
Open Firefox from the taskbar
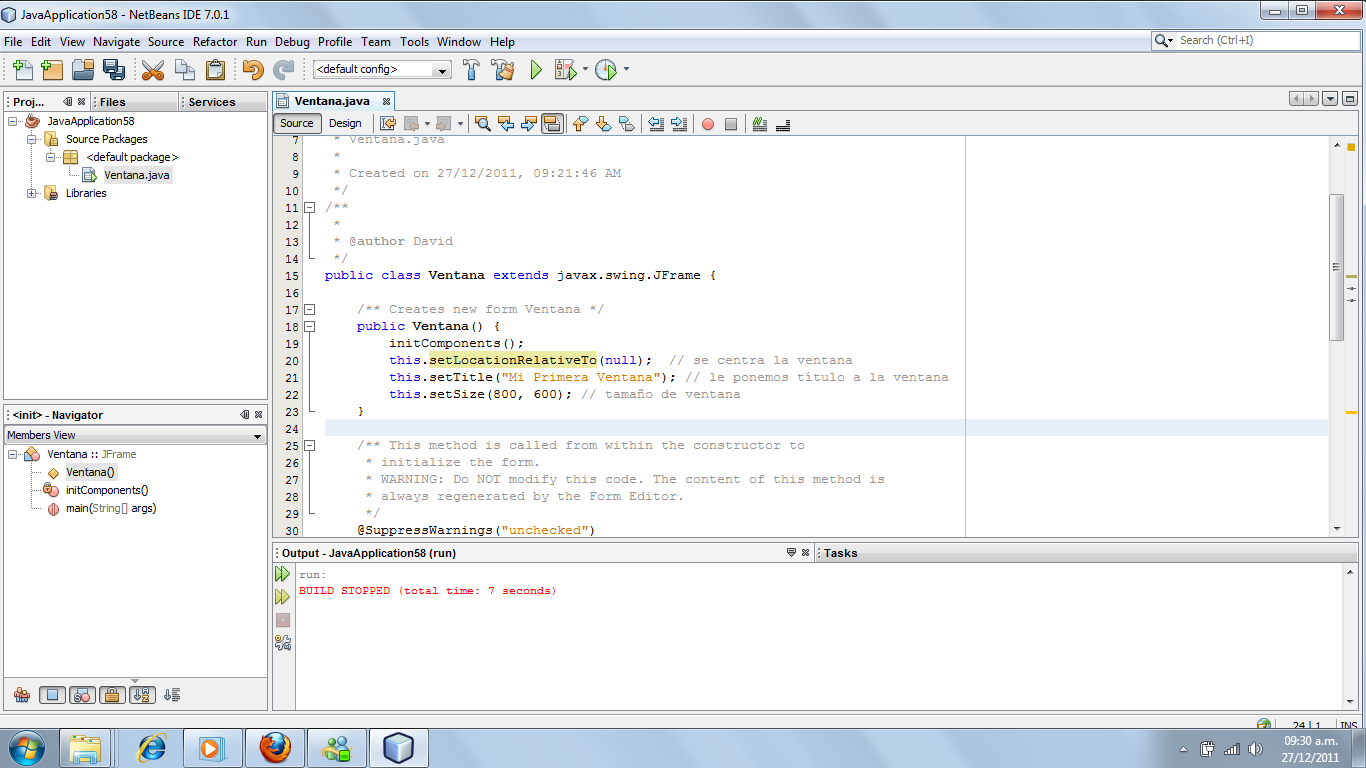(273, 747)
